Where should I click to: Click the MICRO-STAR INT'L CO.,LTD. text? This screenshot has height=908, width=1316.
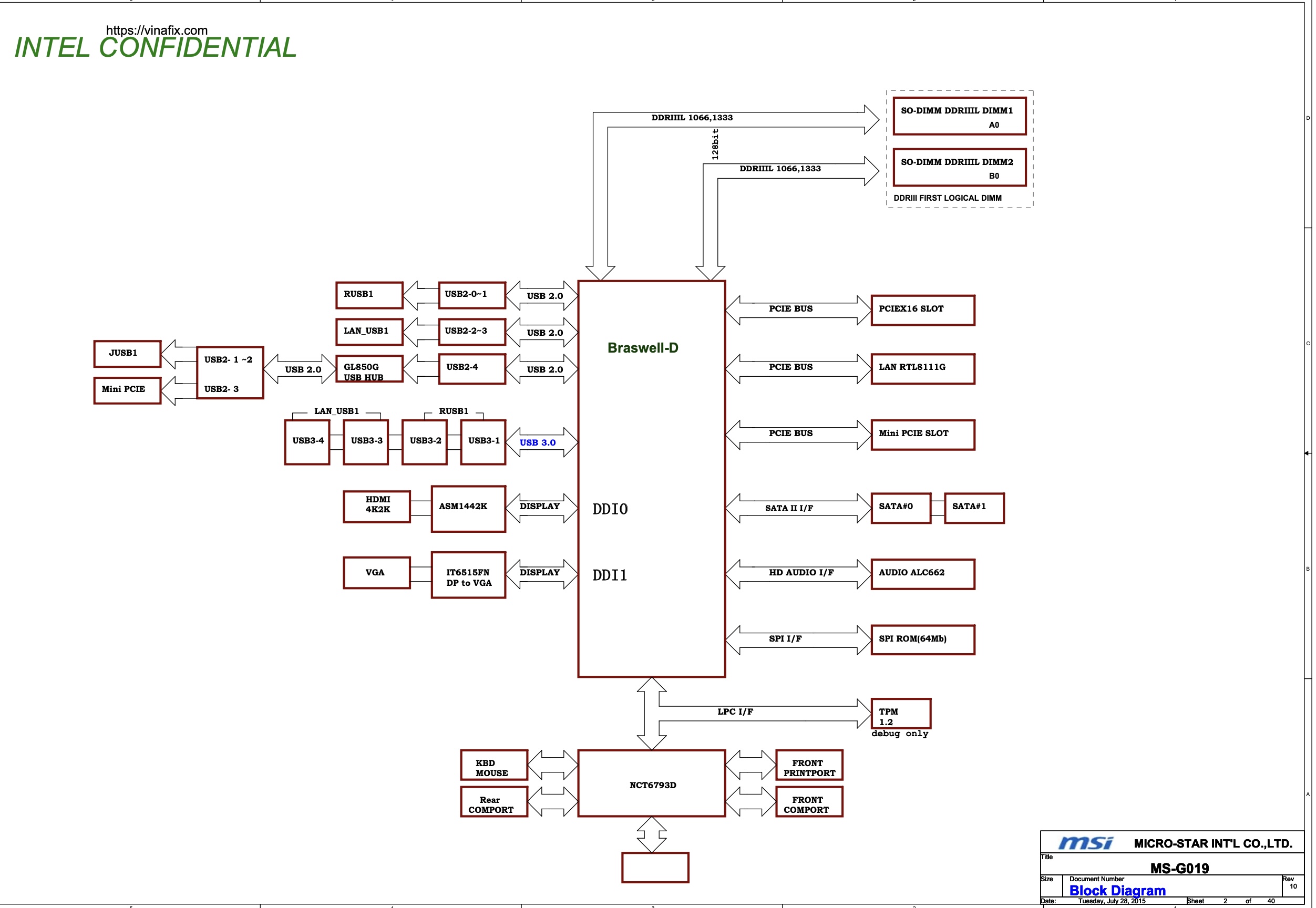point(1212,844)
